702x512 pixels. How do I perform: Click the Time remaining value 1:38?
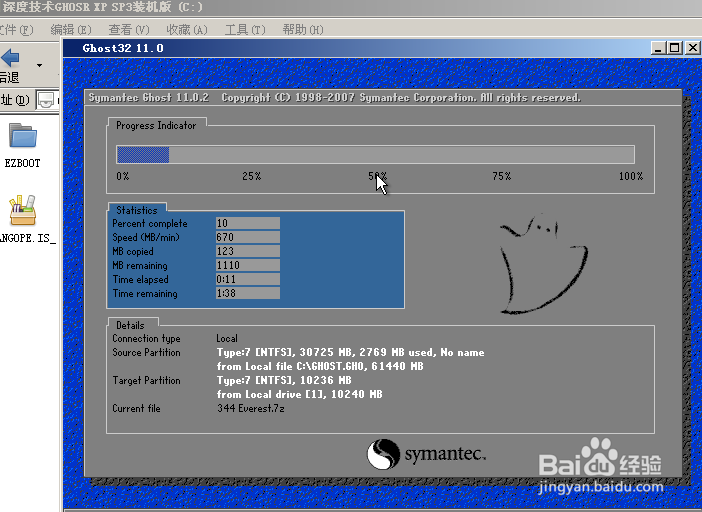coord(248,293)
